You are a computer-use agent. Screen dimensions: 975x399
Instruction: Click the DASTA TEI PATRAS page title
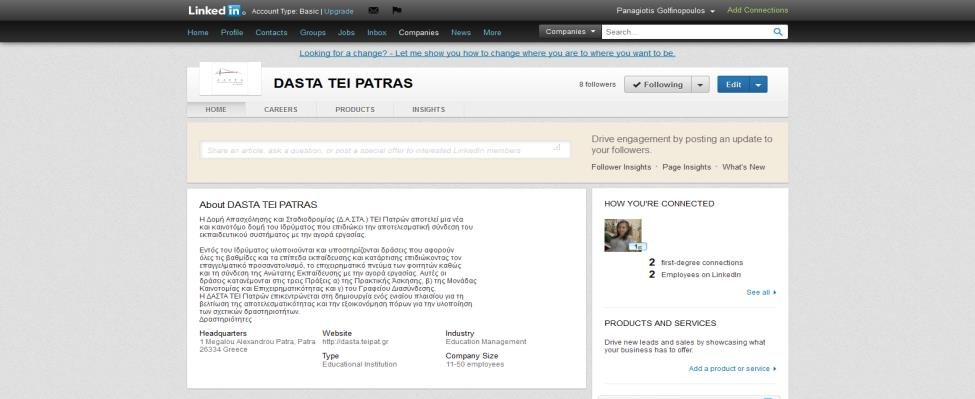tap(343, 83)
